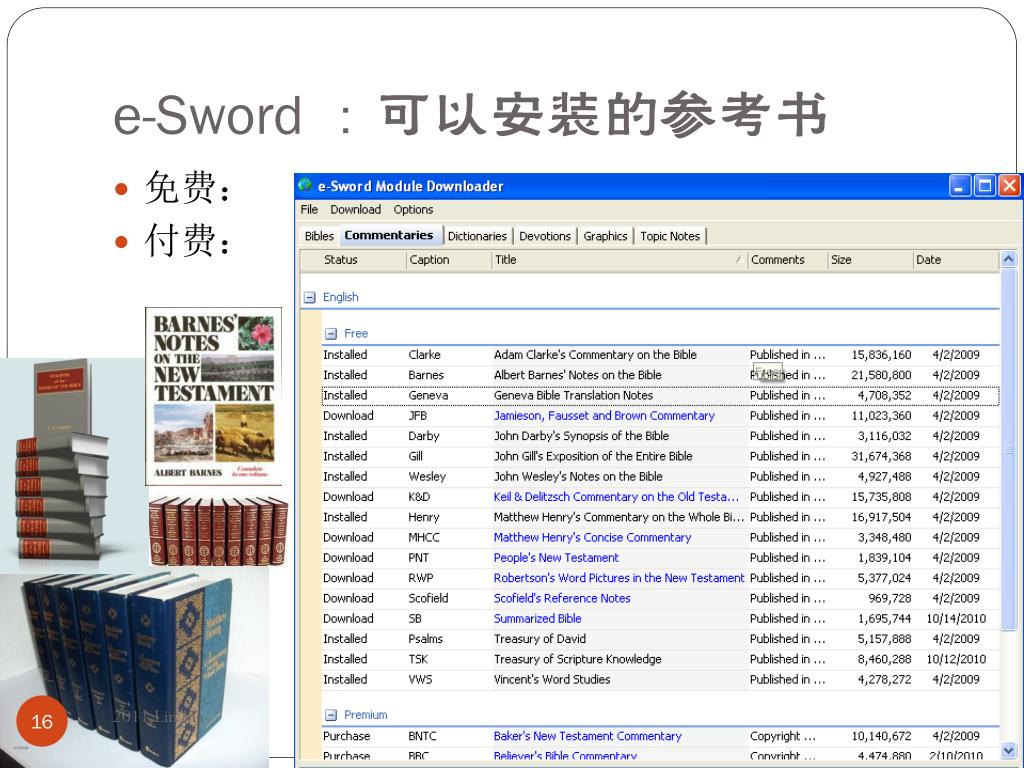The width and height of the screenshot is (1024, 768).
Task: Click date 10/12/2010 in TSK row
Action: coord(956,659)
